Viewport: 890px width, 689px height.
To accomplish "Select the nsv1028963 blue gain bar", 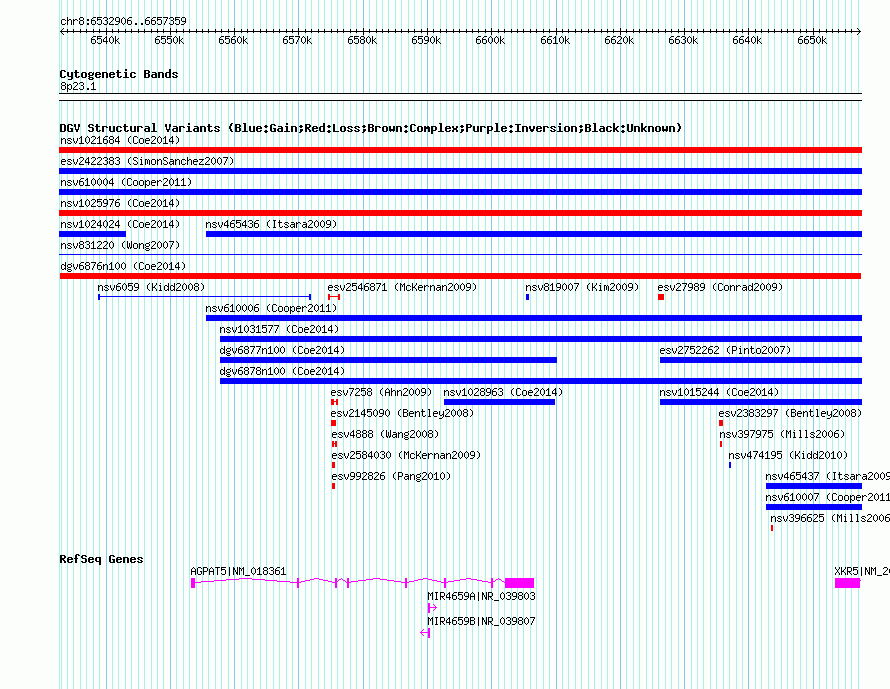I will [x=499, y=402].
